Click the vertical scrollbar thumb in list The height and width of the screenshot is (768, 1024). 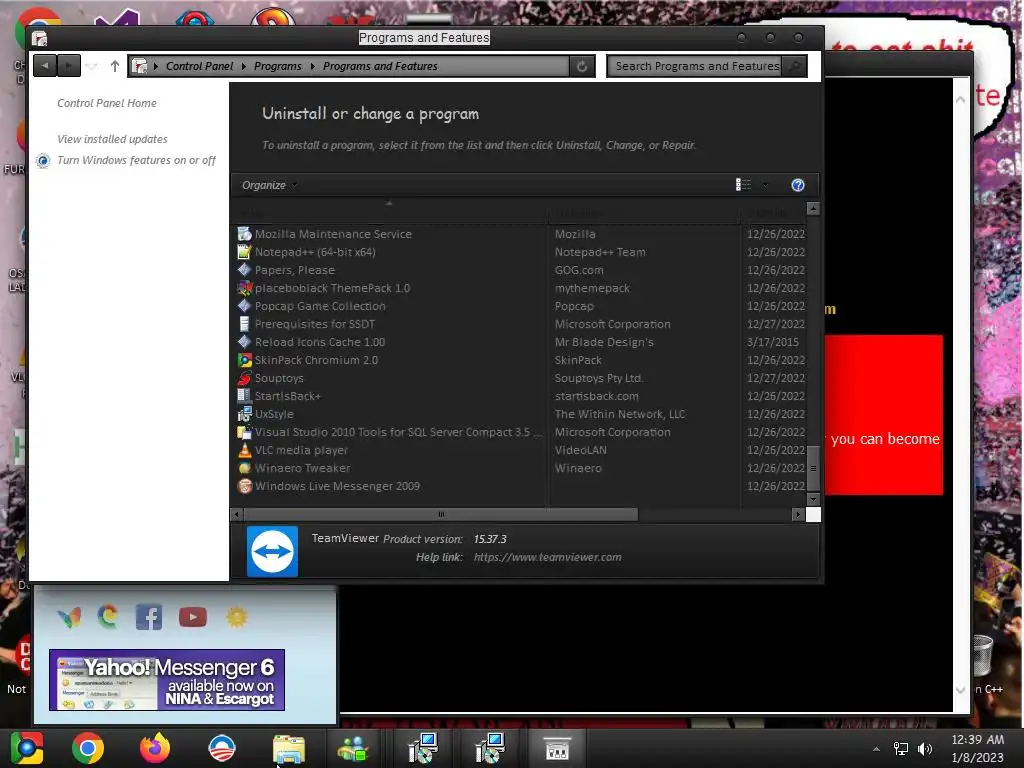(x=813, y=468)
